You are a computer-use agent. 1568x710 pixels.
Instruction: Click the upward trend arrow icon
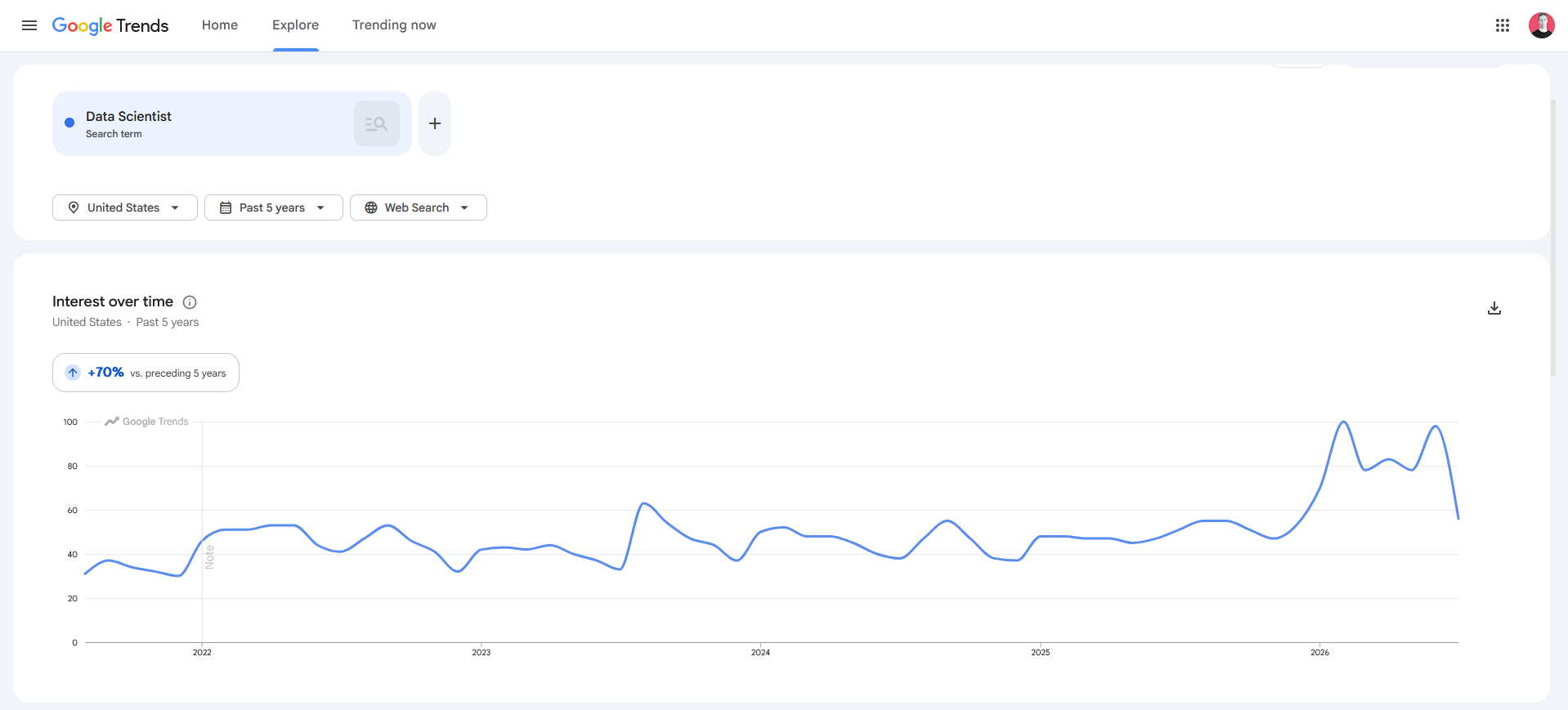[73, 373]
